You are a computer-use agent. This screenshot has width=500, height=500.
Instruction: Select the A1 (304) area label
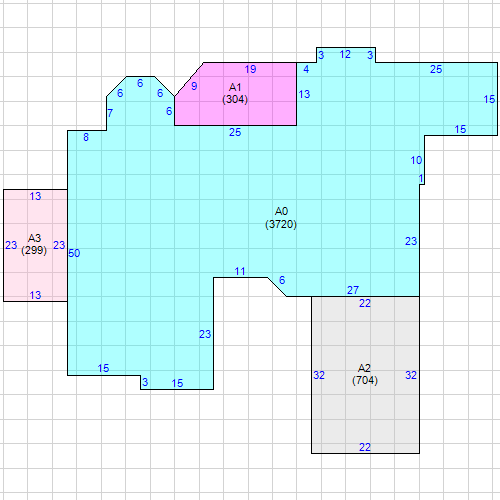tap(235, 93)
